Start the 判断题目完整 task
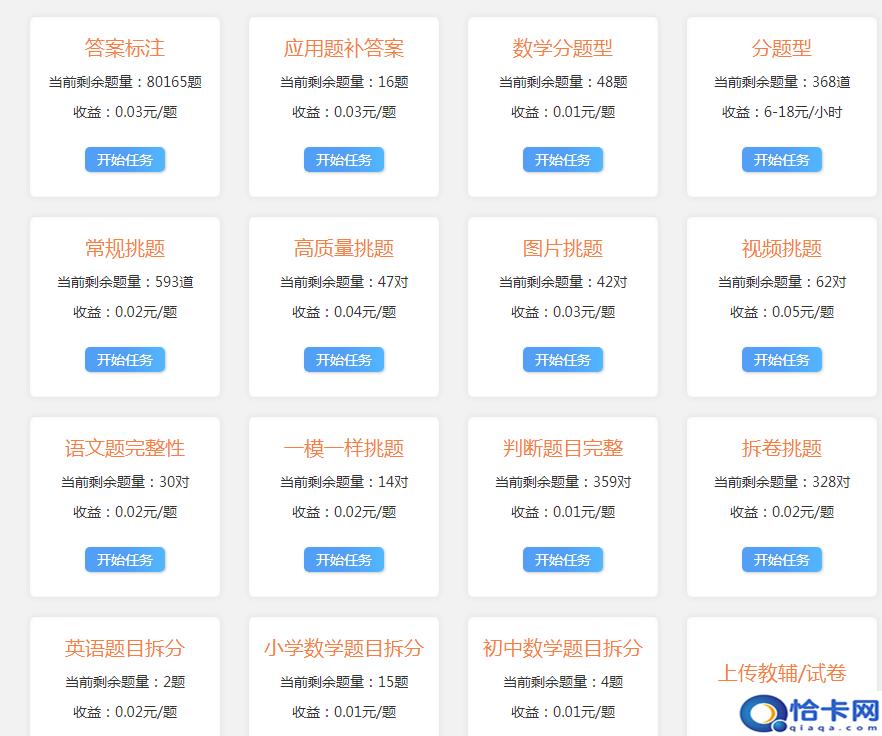 click(x=562, y=560)
